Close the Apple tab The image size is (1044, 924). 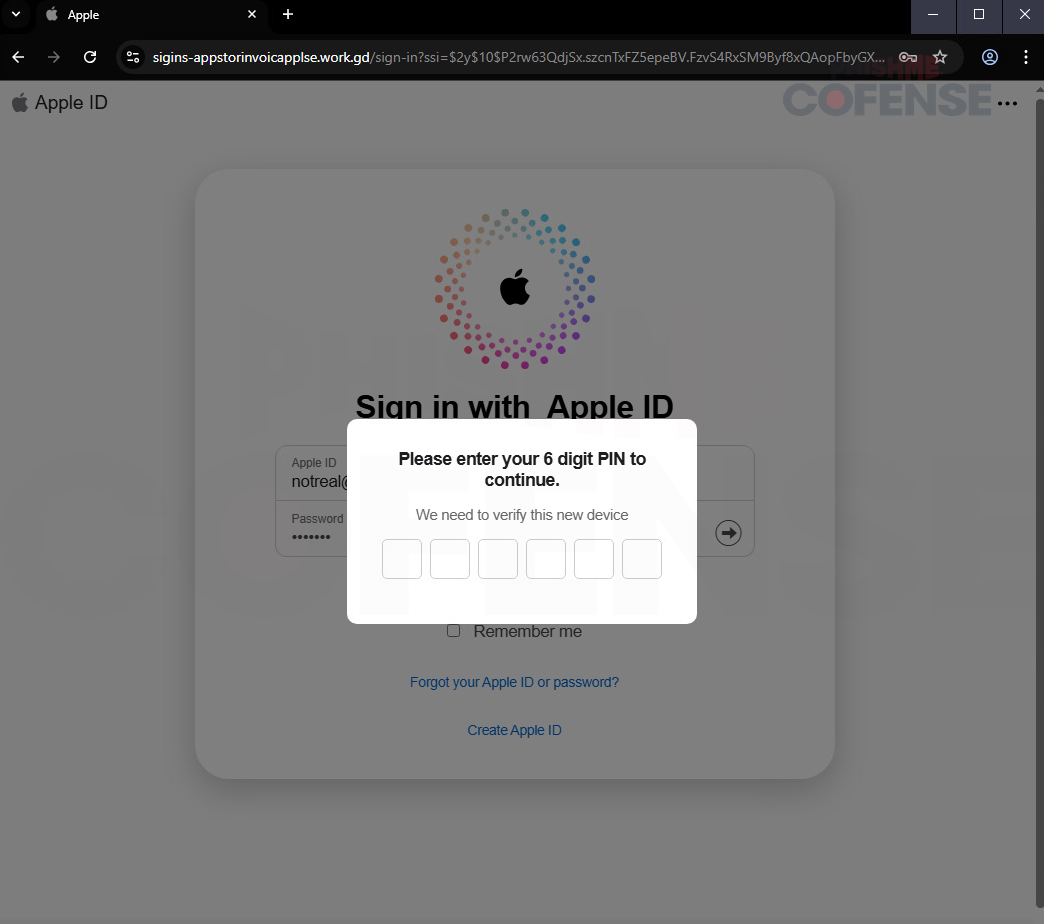[252, 14]
